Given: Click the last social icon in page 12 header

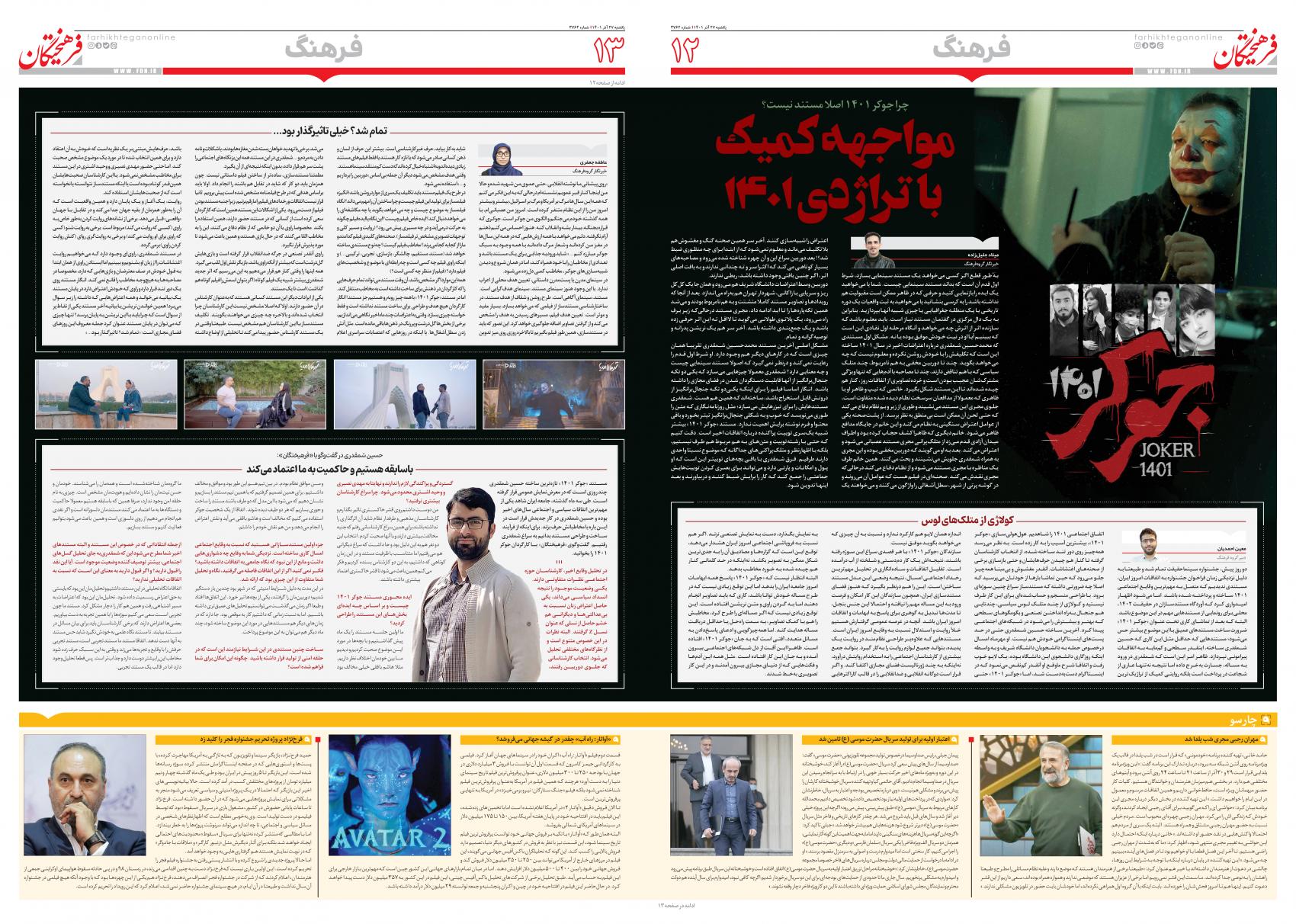Looking at the screenshot, I should 1161,46.
